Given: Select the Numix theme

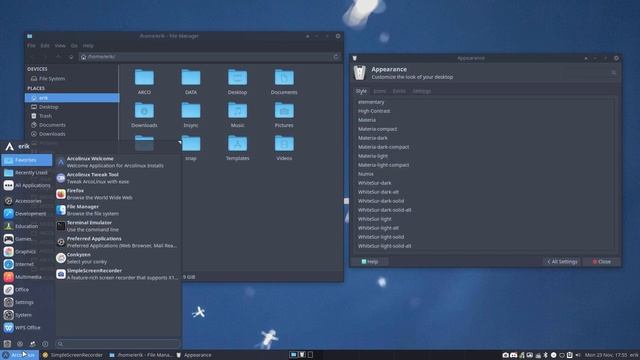Looking at the screenshot, I should (x=484, y=174).
